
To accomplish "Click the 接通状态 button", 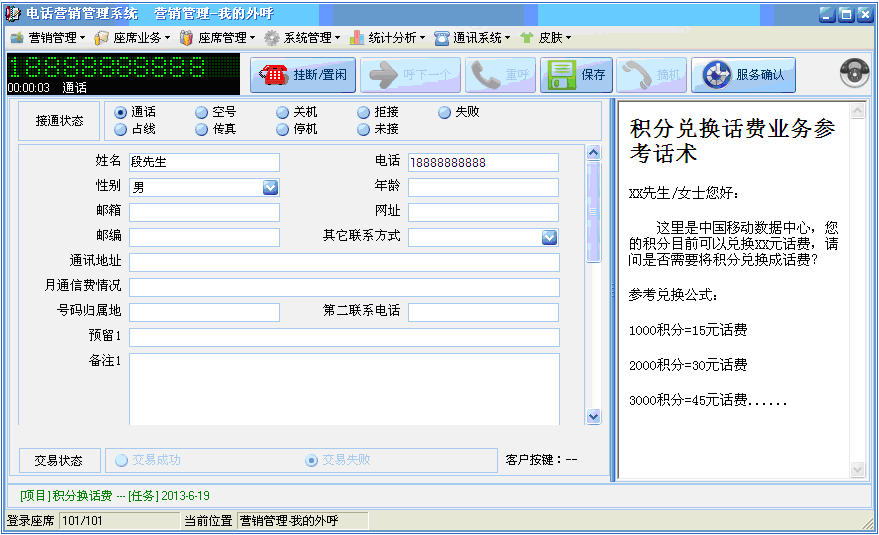I will click(x=59, y=121).
